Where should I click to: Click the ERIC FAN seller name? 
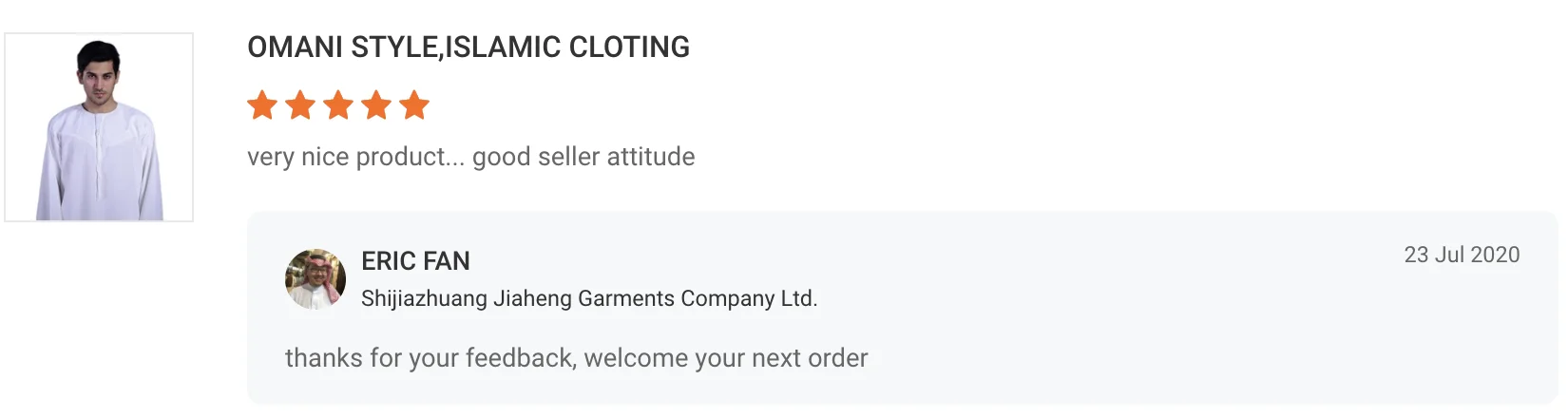(x=415, y=261)
